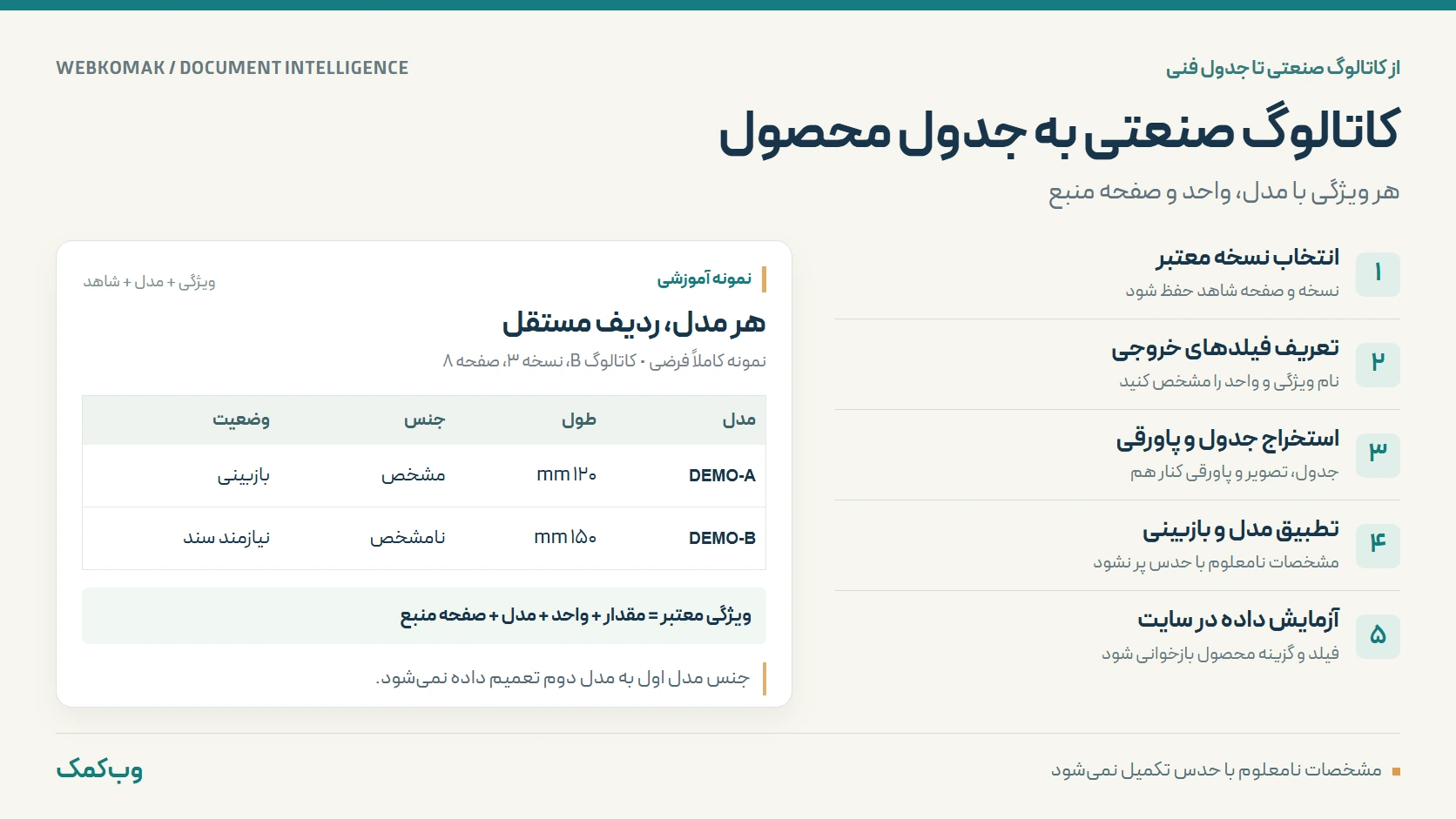Screen dimensions: 1456x819
Task: Click the description نسخه و صفحه شاهد حفظ شود
Action: click(x=1232, y=291)
